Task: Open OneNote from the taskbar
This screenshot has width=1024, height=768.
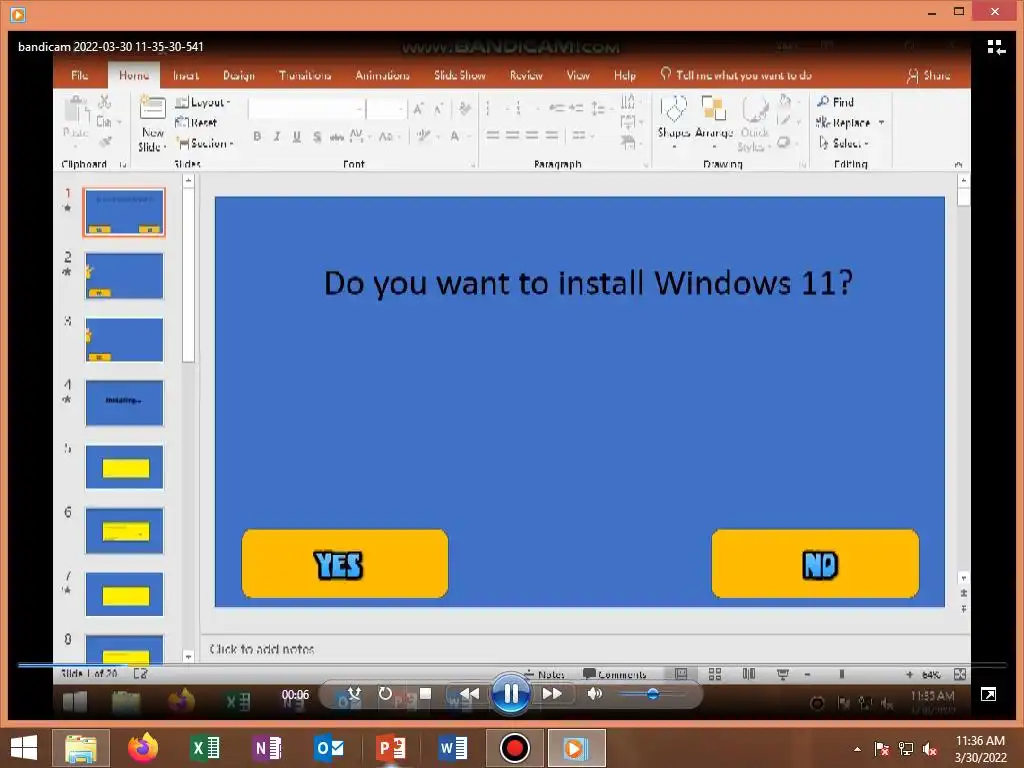Action: tap(267, 748)
